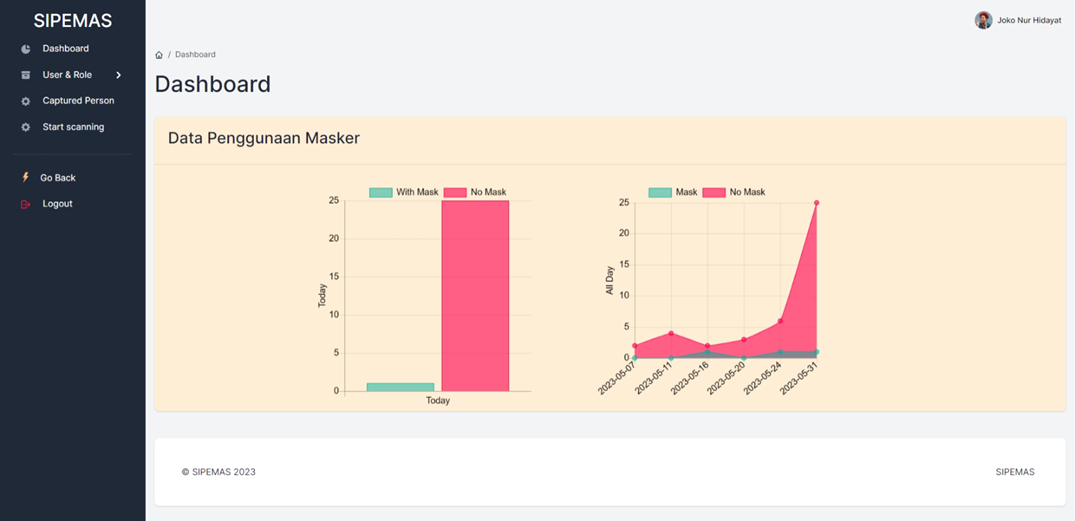
Task: Click the User & Role archive icon
Action: point(26,75)
